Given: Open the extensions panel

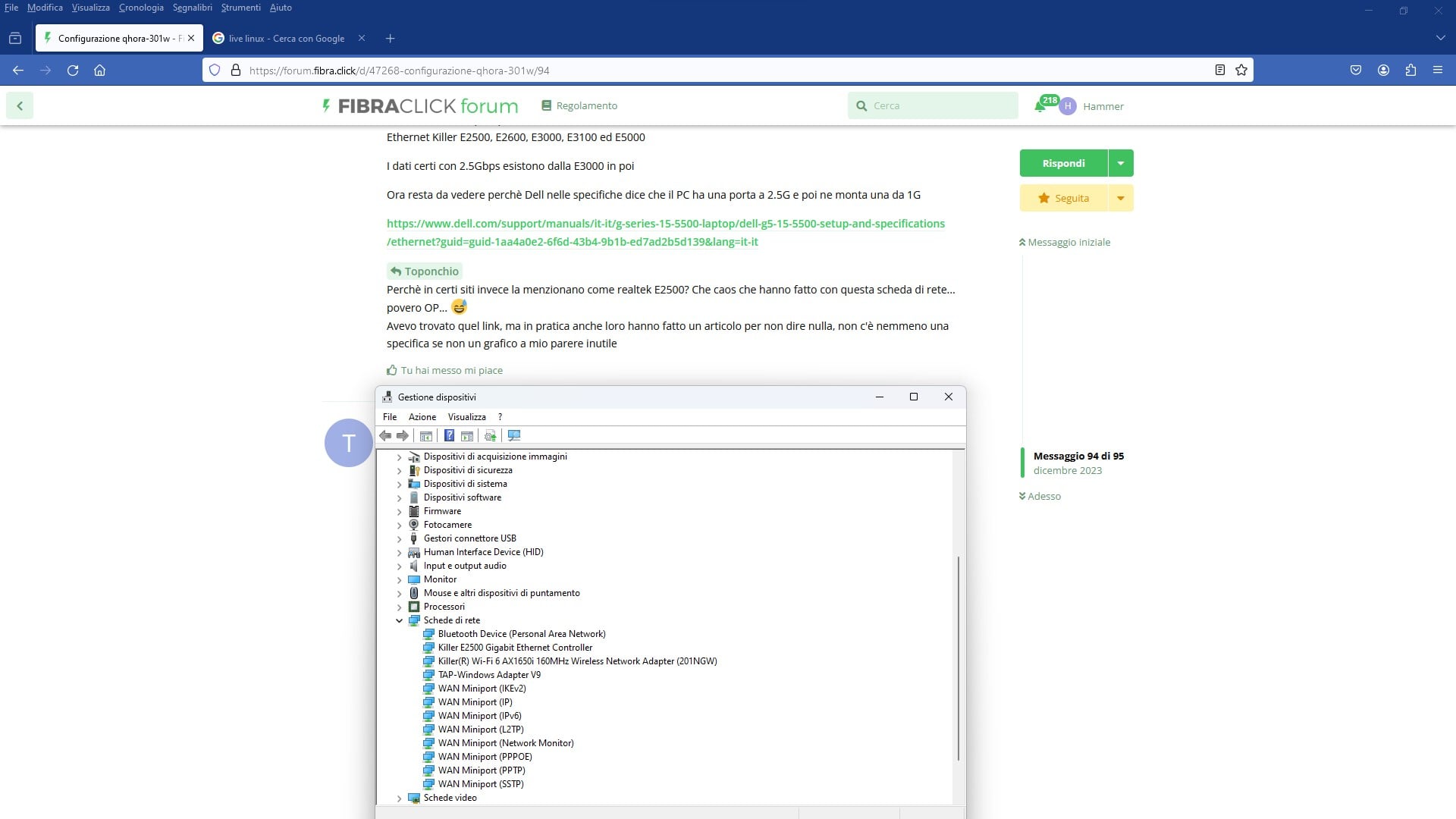Looking at the screenshot, I should (x=1410, y=70).
